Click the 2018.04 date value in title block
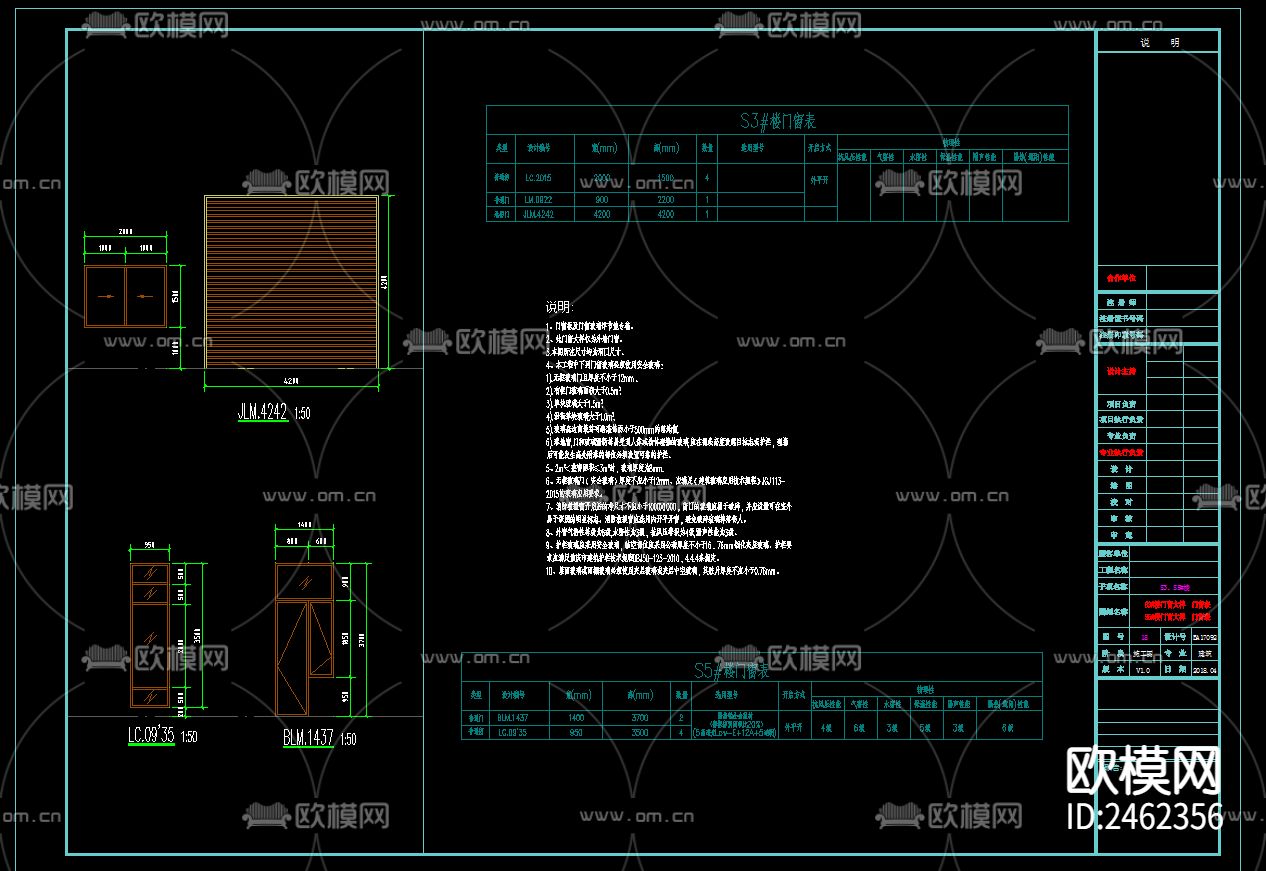1266x871 pixels. pyautogui.click(x=1204, y=670)
